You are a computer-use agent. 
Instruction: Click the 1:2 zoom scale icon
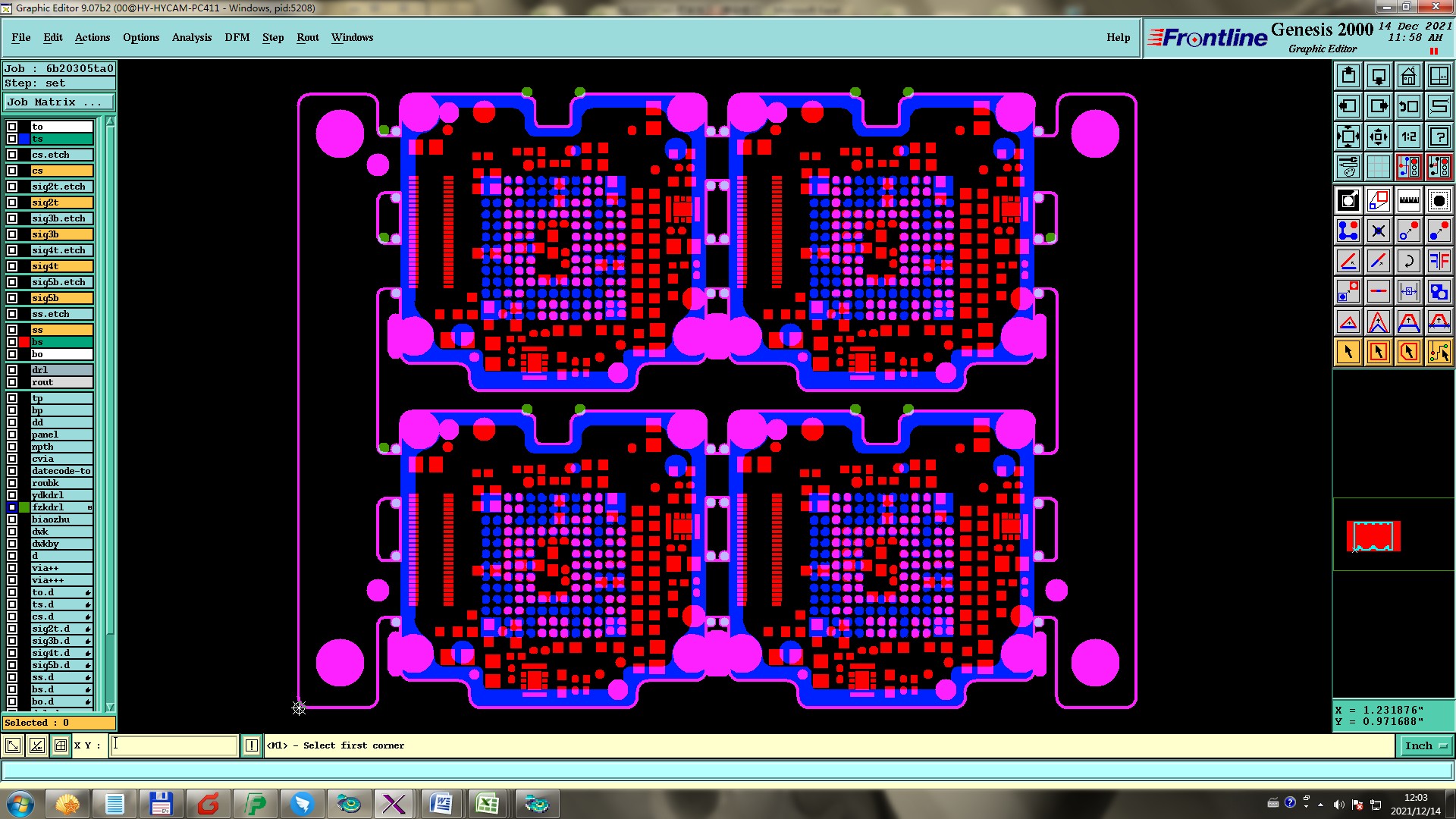[1408, 136]
